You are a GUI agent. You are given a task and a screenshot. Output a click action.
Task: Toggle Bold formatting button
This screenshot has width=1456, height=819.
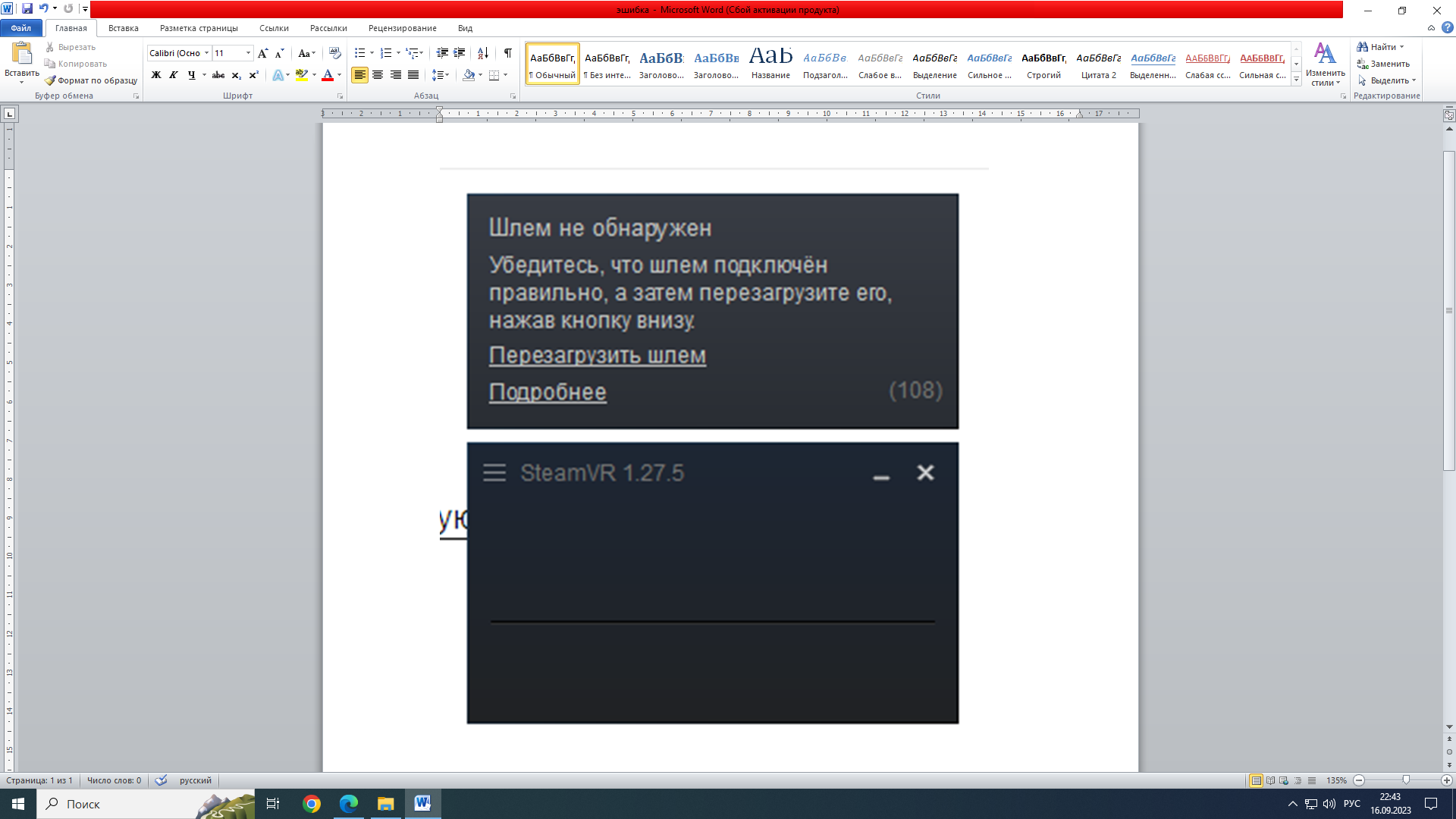155,75
